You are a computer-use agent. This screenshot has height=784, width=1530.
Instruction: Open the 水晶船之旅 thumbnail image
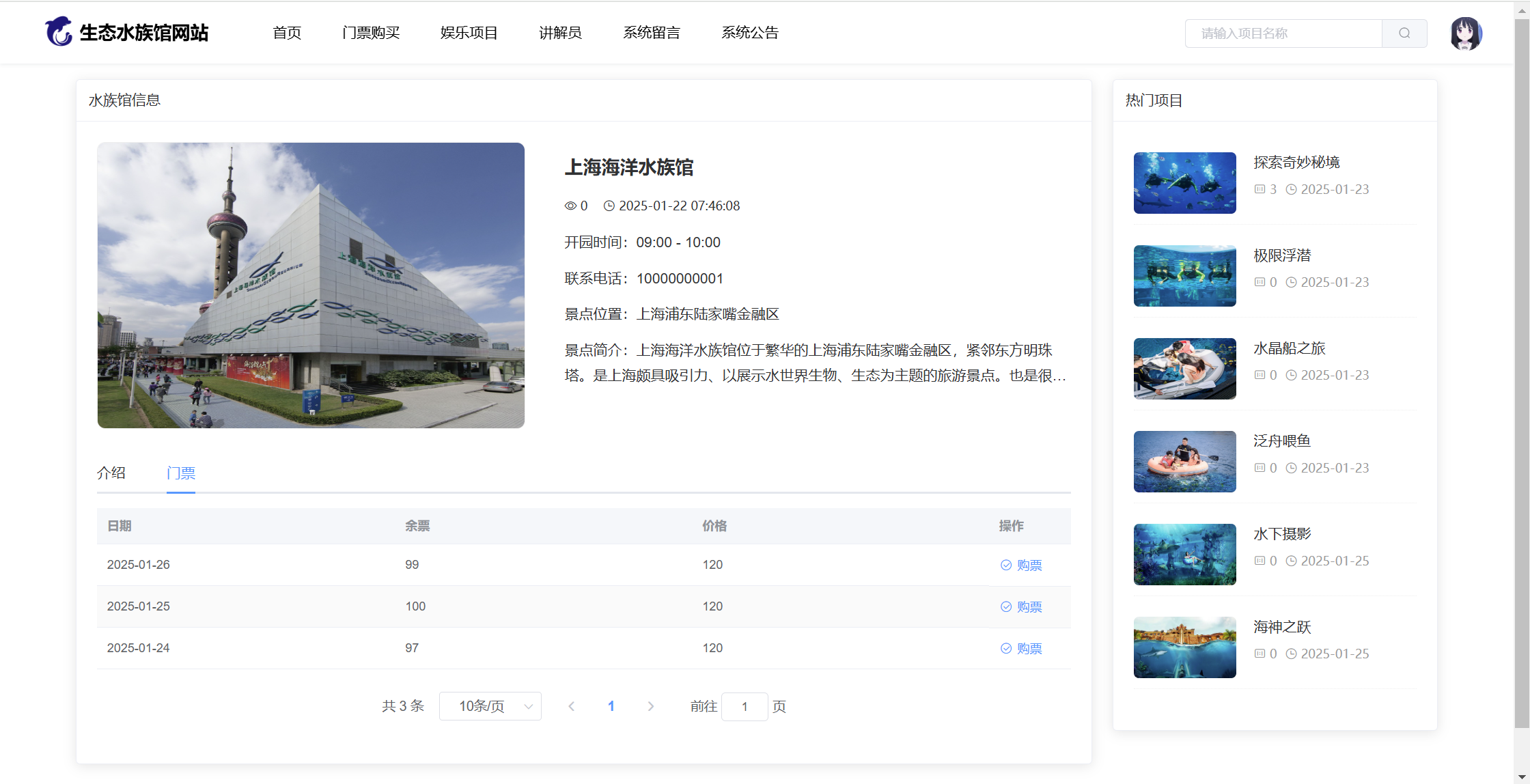point(1185,369)
